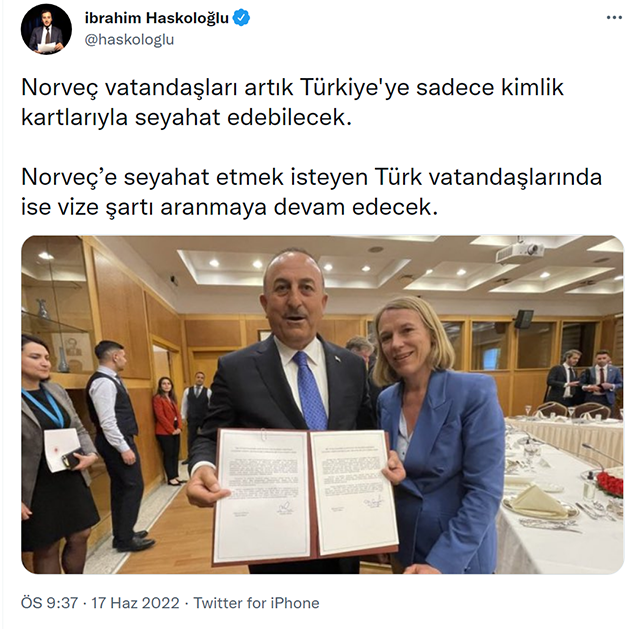Select the second paragraph about vize şartı
This screenshot has height=629, width=641.
(x=311, y=192)
